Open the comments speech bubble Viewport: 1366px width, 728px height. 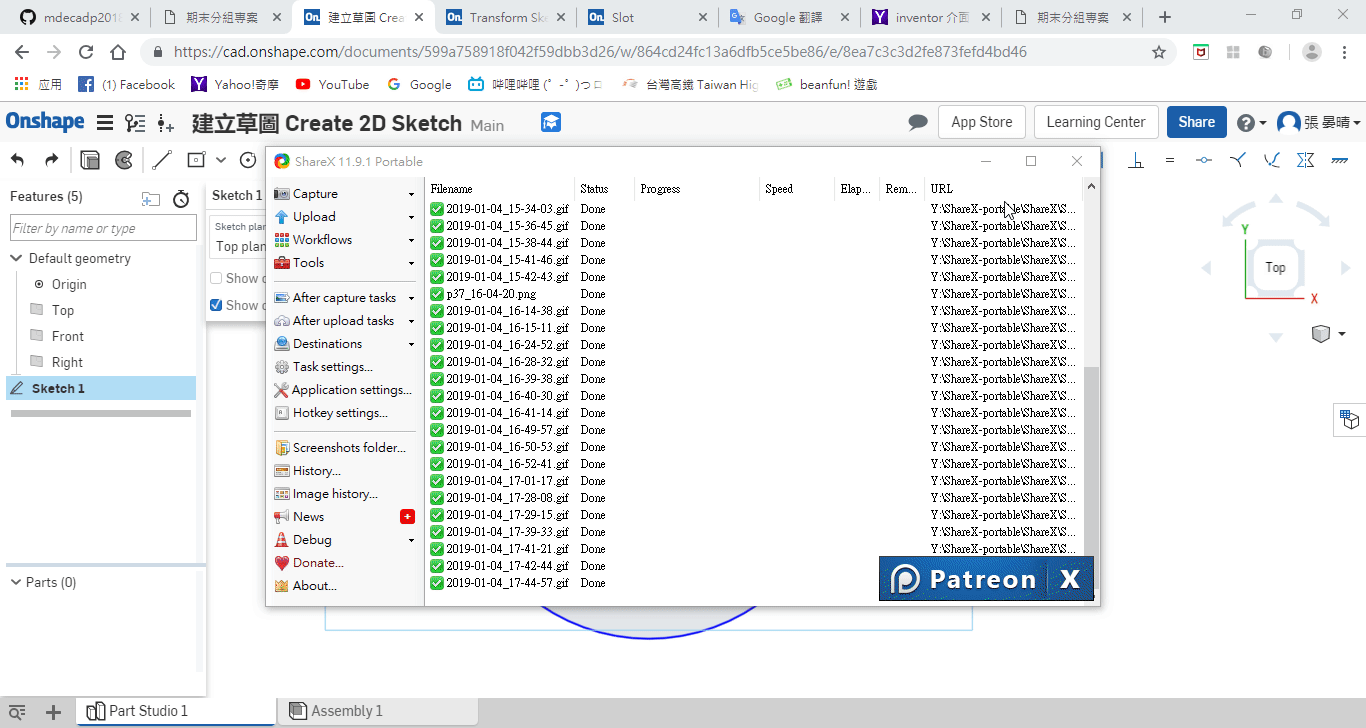917,122
